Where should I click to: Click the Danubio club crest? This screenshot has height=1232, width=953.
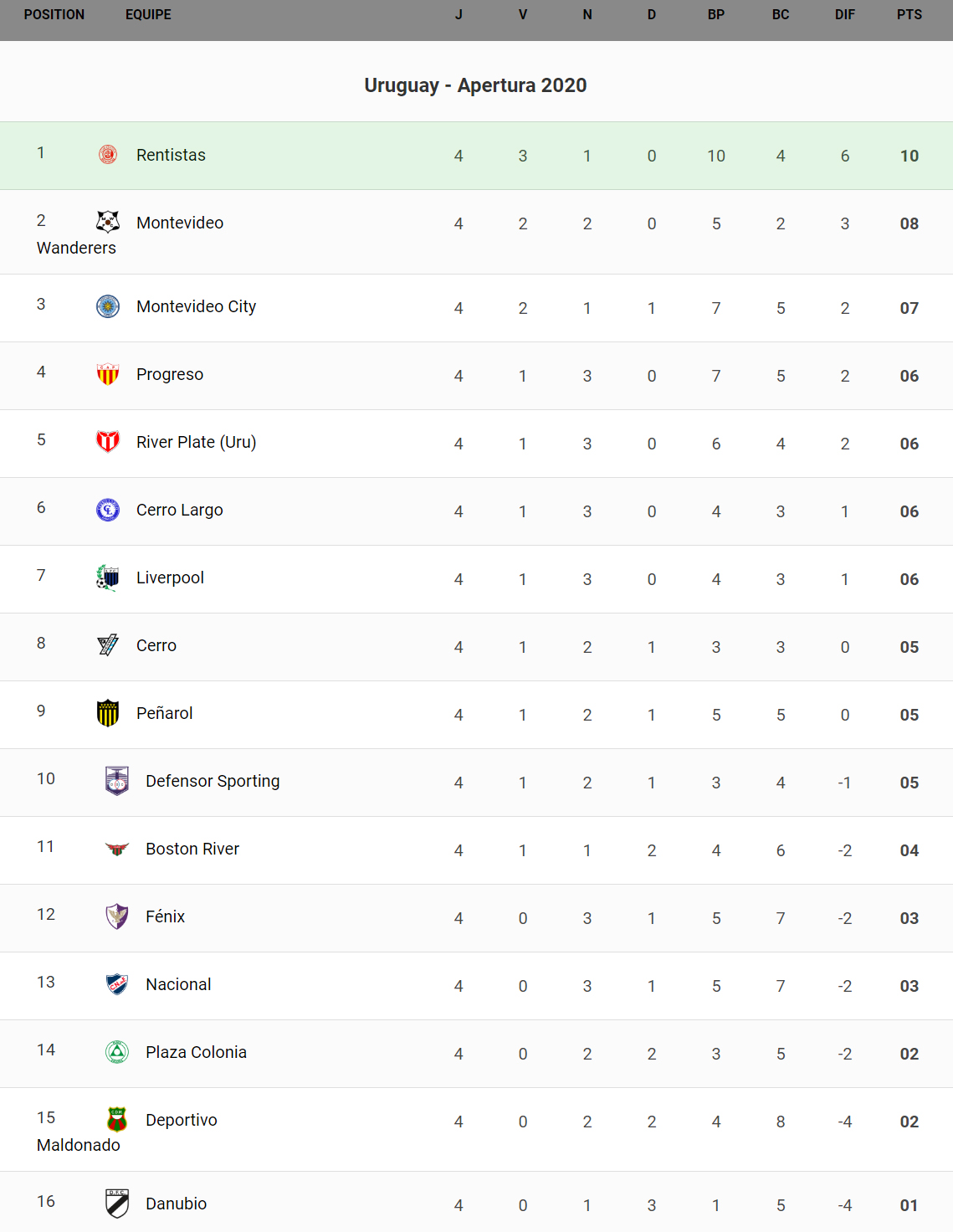[x=117, y=1204]
